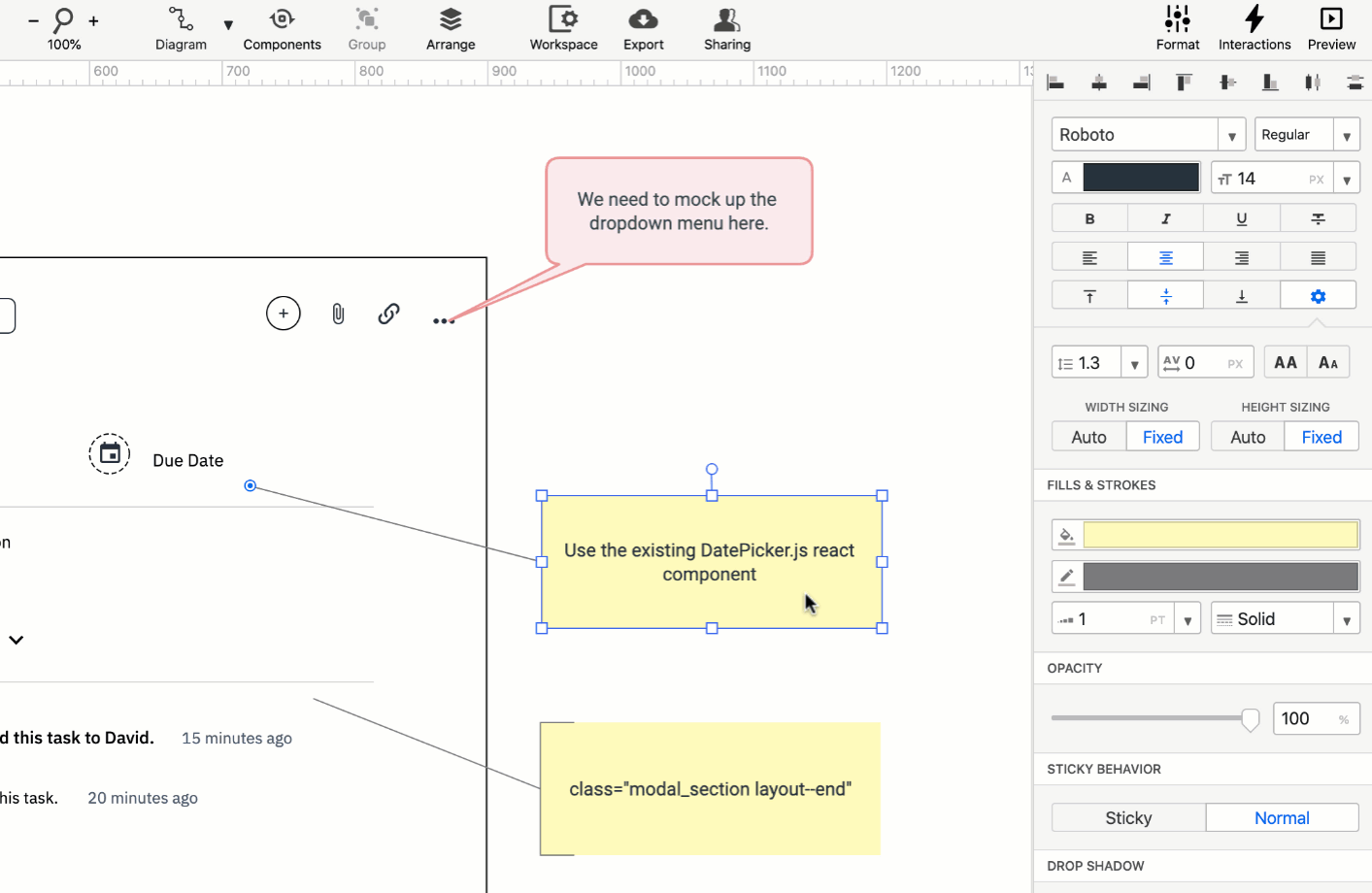This screenshot has height=893, width=1372.
Task: Toggle Bold text formatting
Action: [1089, 219]
